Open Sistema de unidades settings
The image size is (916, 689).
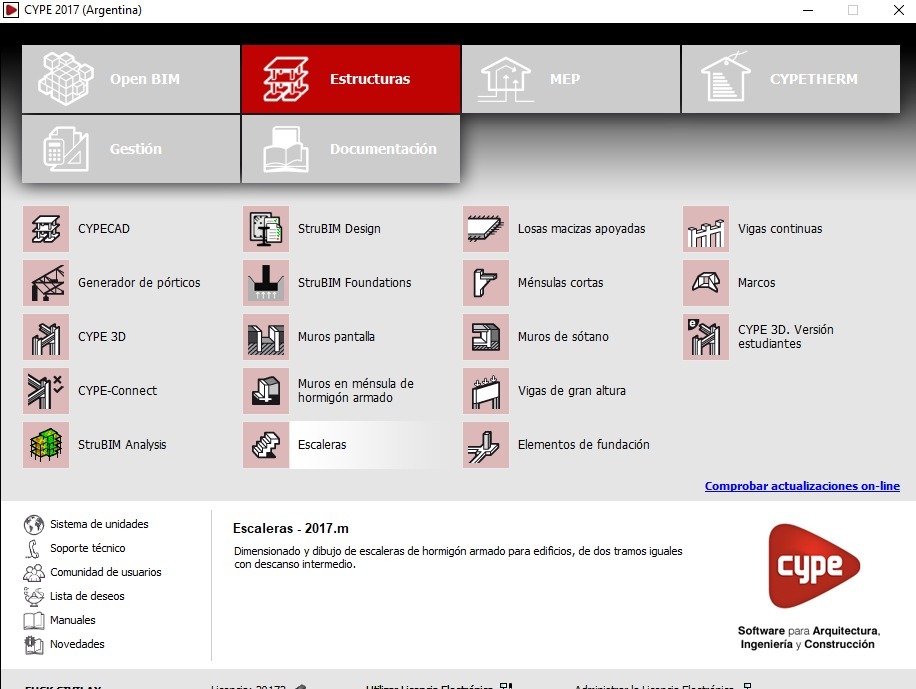click(x=98, y=524)
